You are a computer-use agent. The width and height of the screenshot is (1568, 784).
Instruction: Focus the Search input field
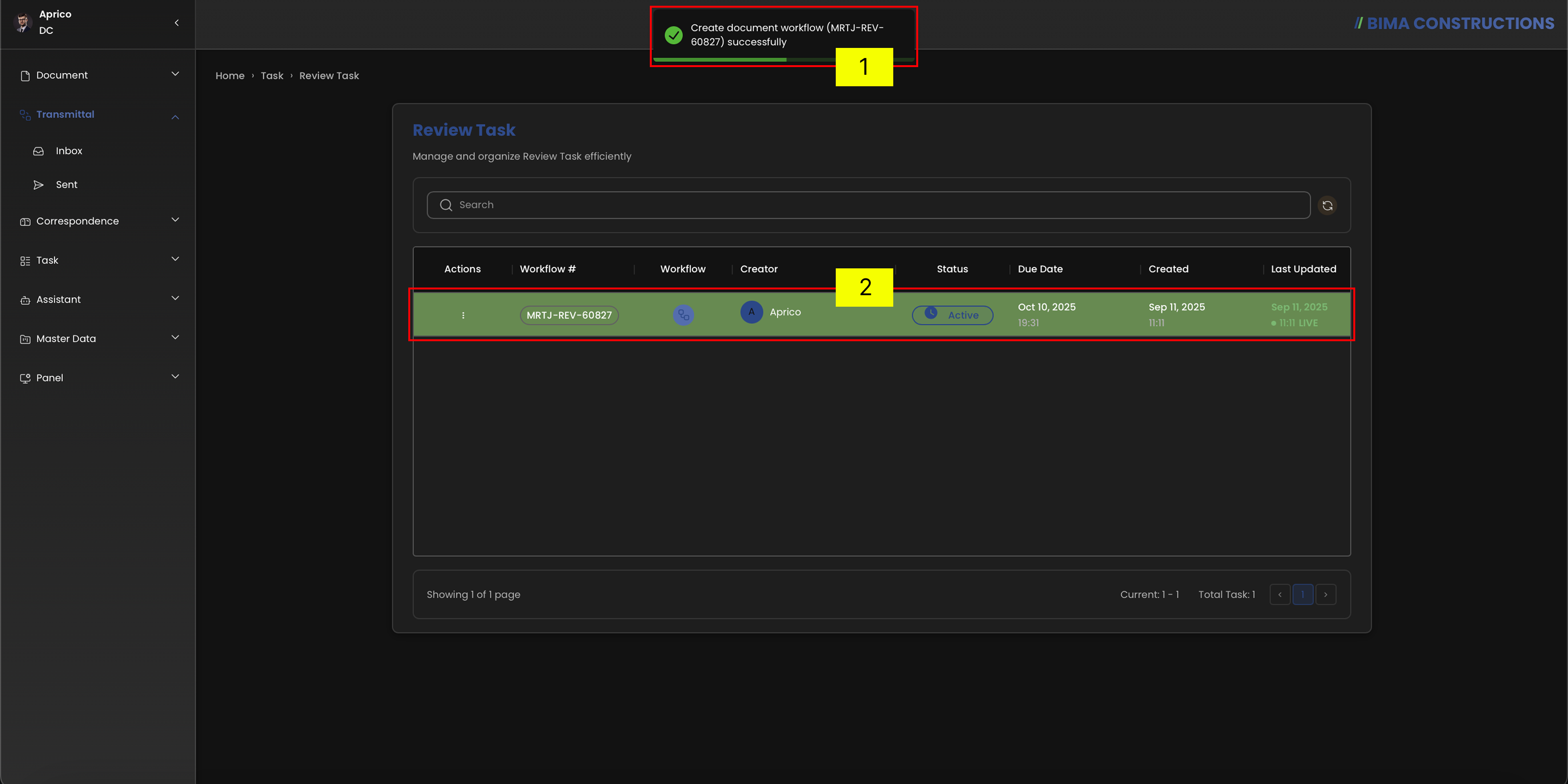pos(868,205)
